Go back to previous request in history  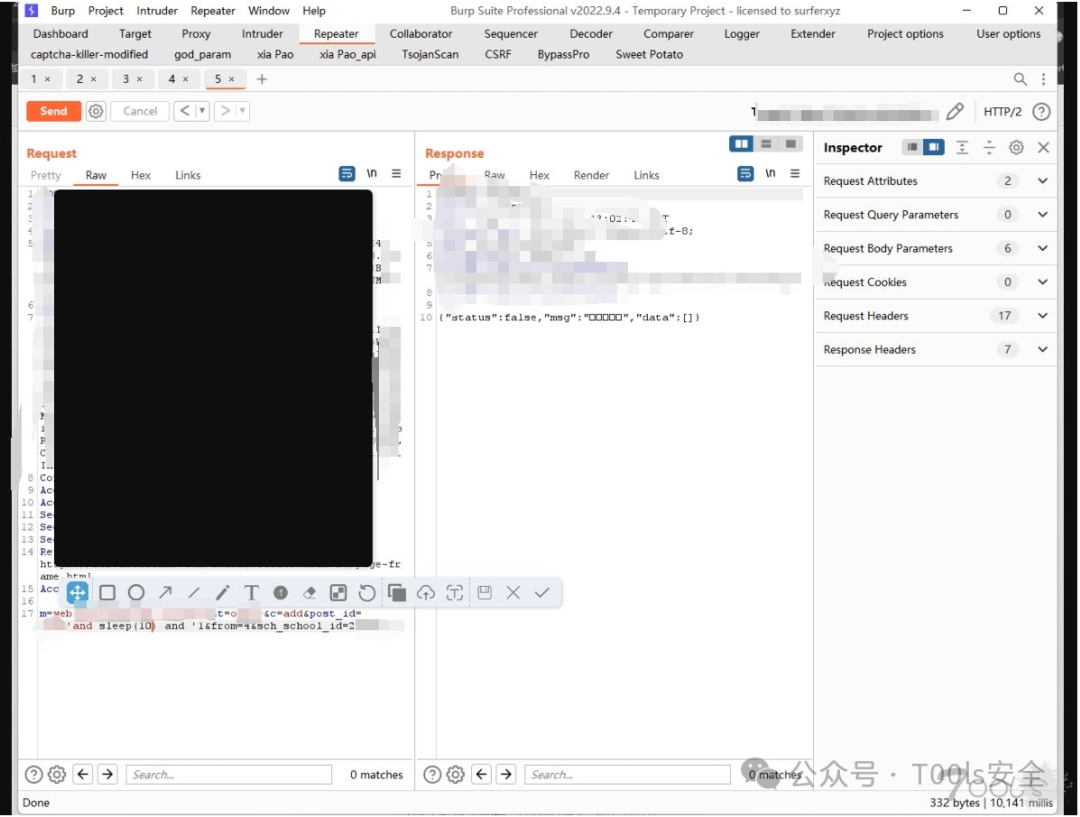point(184,110)
